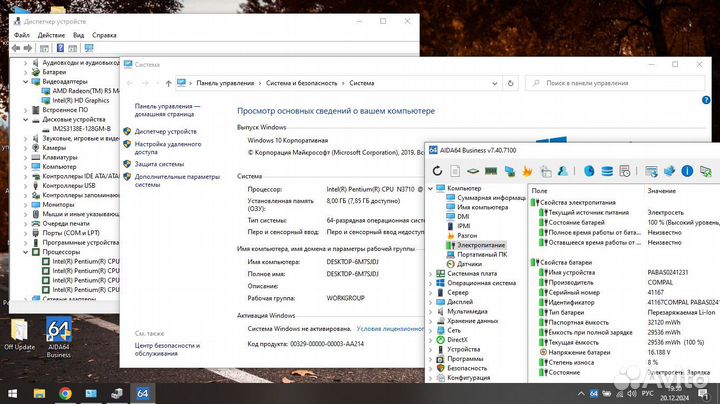Click the blue user silhouette icon in AIDA64
This screenshot has height=404, width=720.
coord(562,171)
